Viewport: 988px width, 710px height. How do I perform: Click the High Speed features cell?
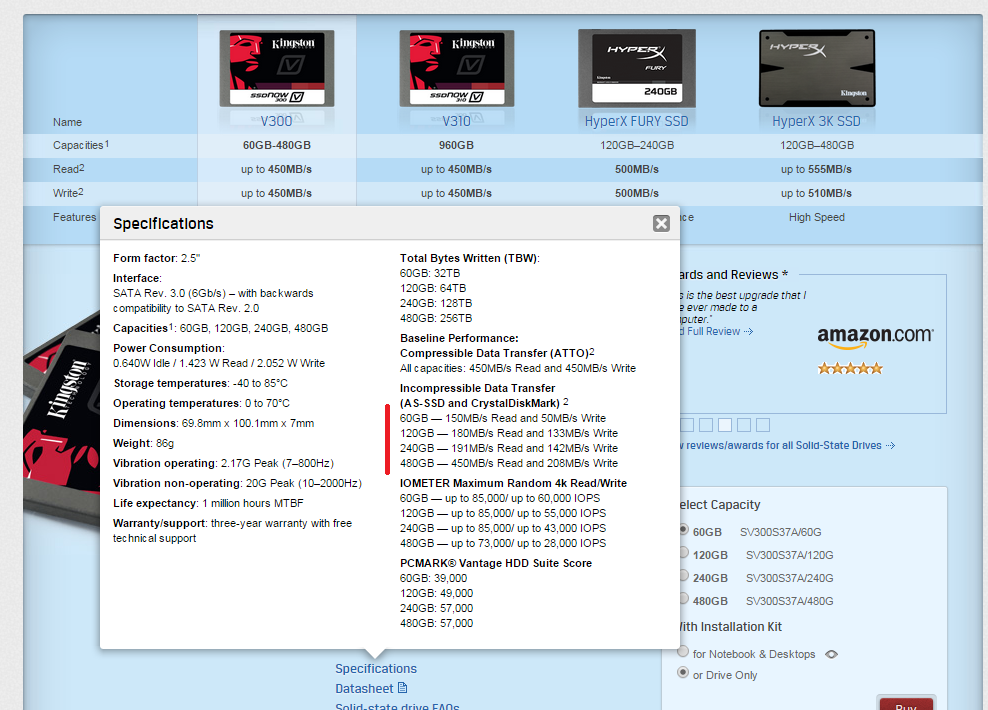click(817, 217)
